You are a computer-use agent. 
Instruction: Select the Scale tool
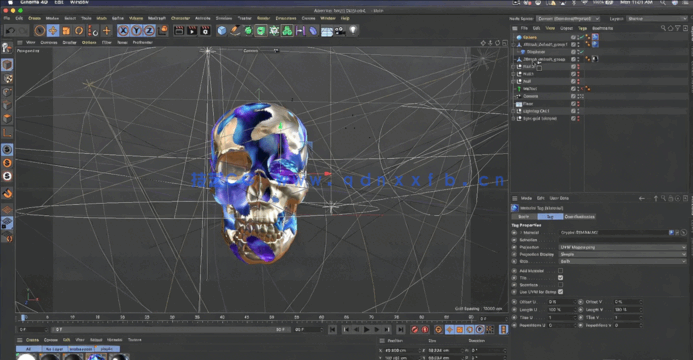pos(66,30)
